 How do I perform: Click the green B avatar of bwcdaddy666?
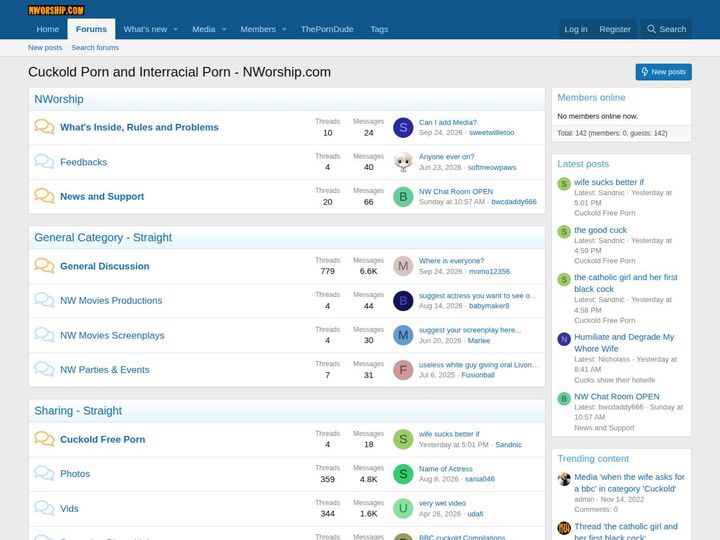[x=403, y=197]
